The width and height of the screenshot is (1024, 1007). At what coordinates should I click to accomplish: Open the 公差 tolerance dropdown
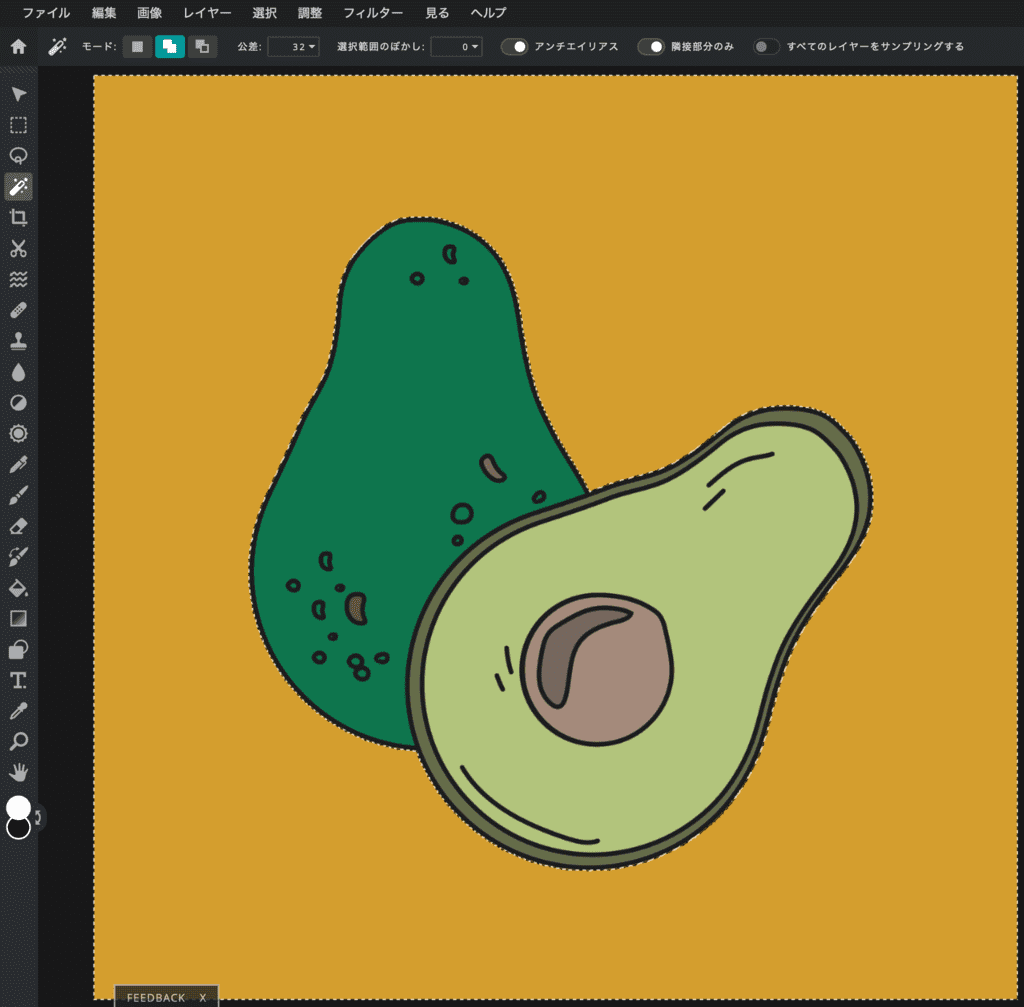(293, 47)
